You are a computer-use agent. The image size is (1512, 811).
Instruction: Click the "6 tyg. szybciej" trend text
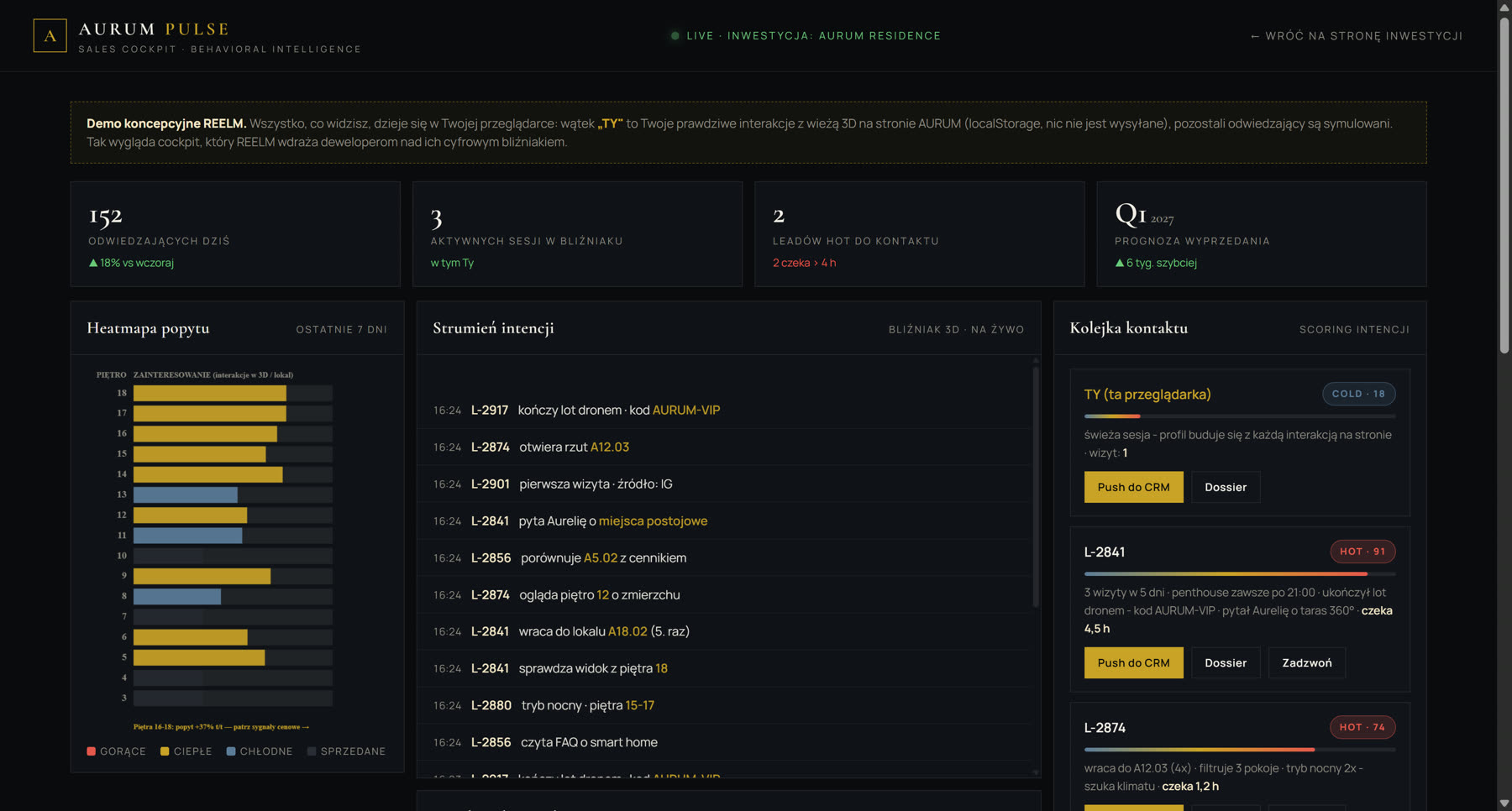coord(1156,263)
